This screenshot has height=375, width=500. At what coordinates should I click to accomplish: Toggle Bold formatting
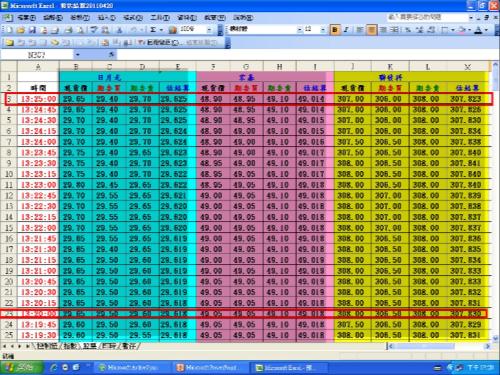pos(335,30)
